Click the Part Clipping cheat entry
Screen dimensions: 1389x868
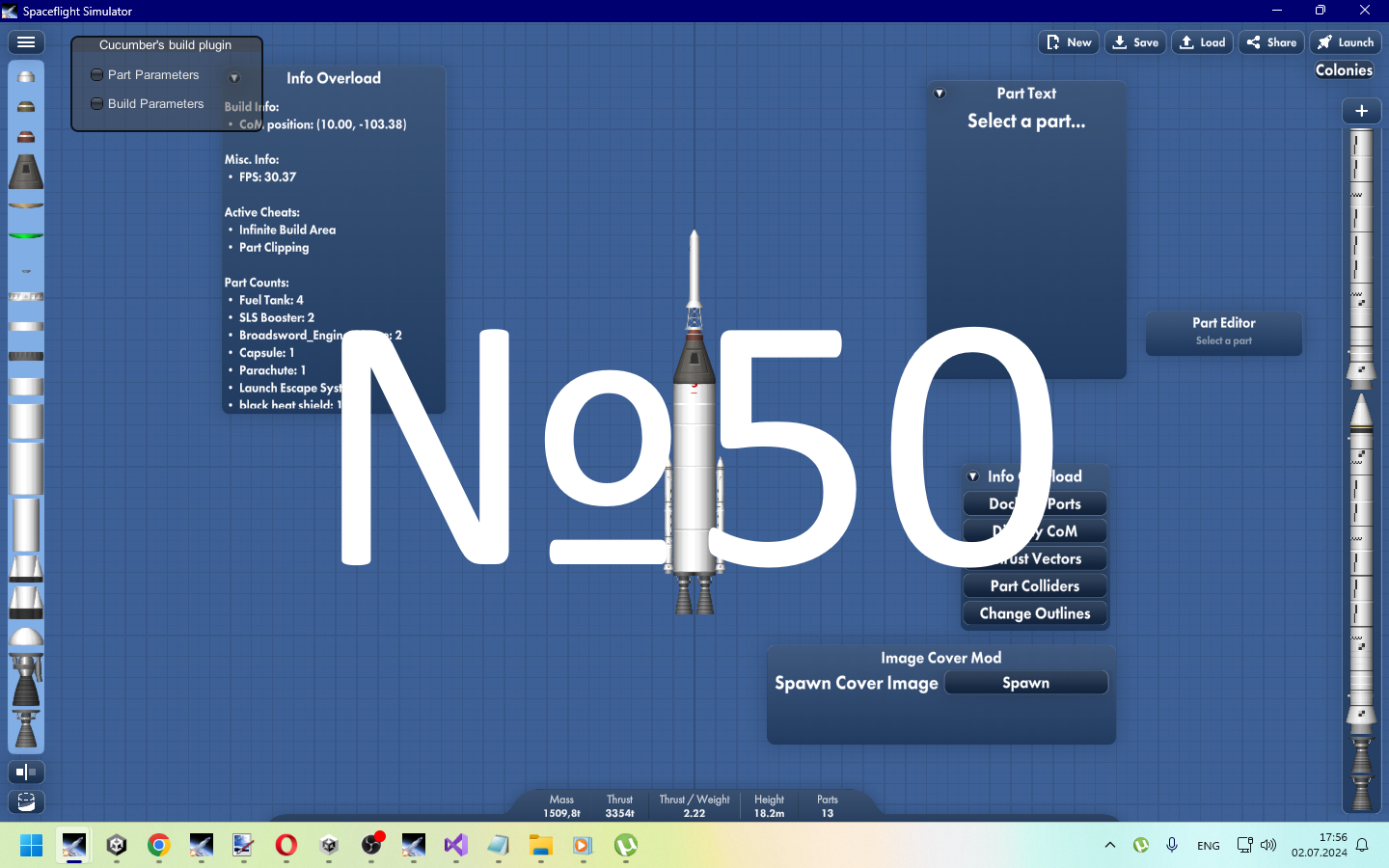click(274, 248)
